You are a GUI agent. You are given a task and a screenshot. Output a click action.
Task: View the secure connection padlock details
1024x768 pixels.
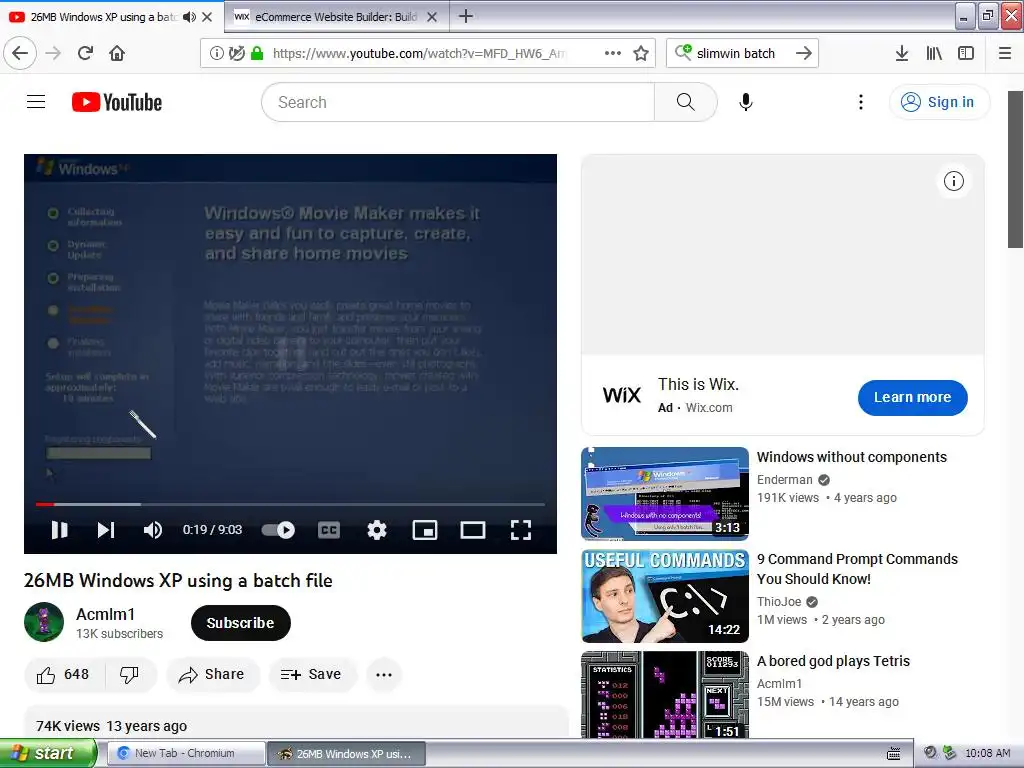(257, 53)
